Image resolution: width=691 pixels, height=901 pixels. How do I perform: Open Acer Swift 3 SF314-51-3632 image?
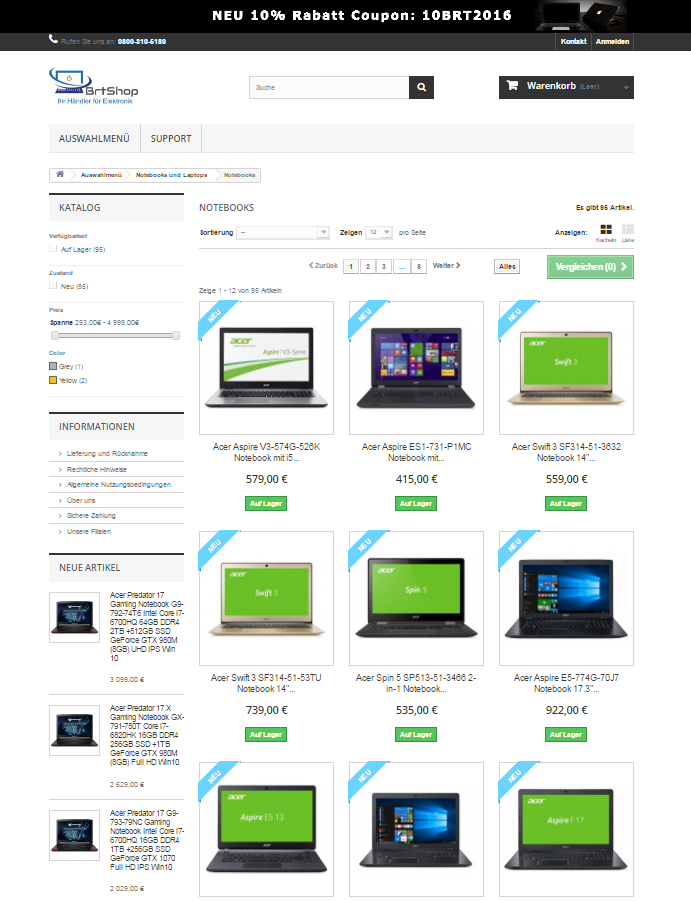(x=566, y=368)
